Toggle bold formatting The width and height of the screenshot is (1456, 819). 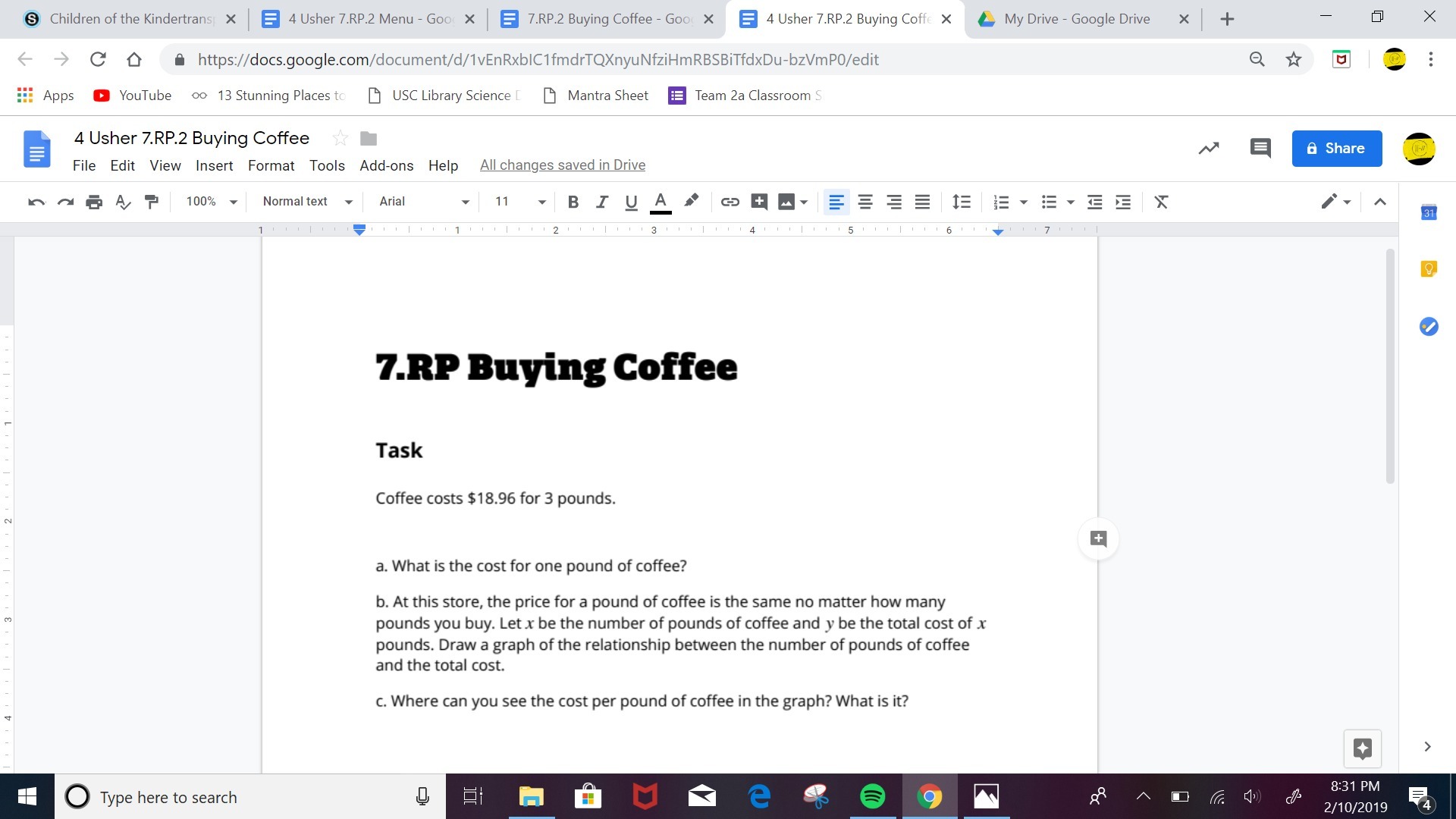(x=573, y=202)
